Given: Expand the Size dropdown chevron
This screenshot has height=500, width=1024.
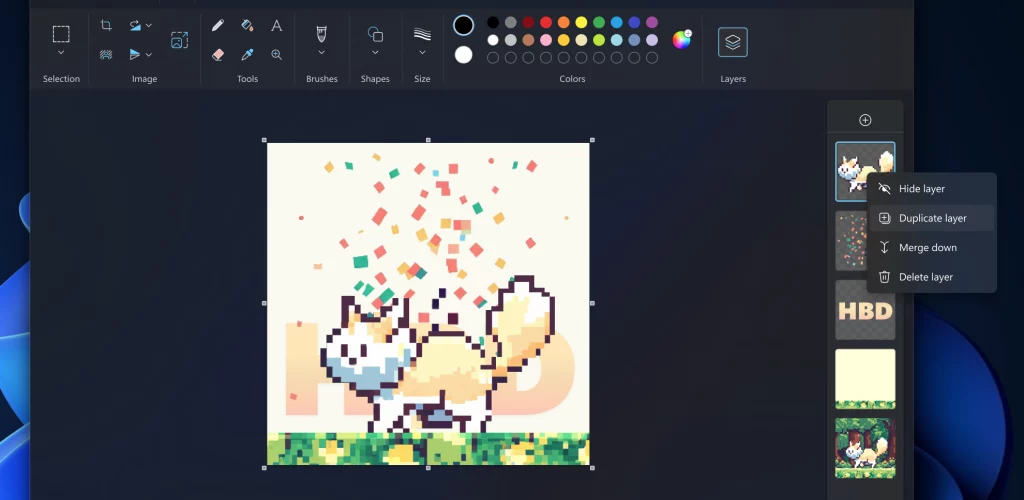Looking at the screenshot, I should point(423,52).
